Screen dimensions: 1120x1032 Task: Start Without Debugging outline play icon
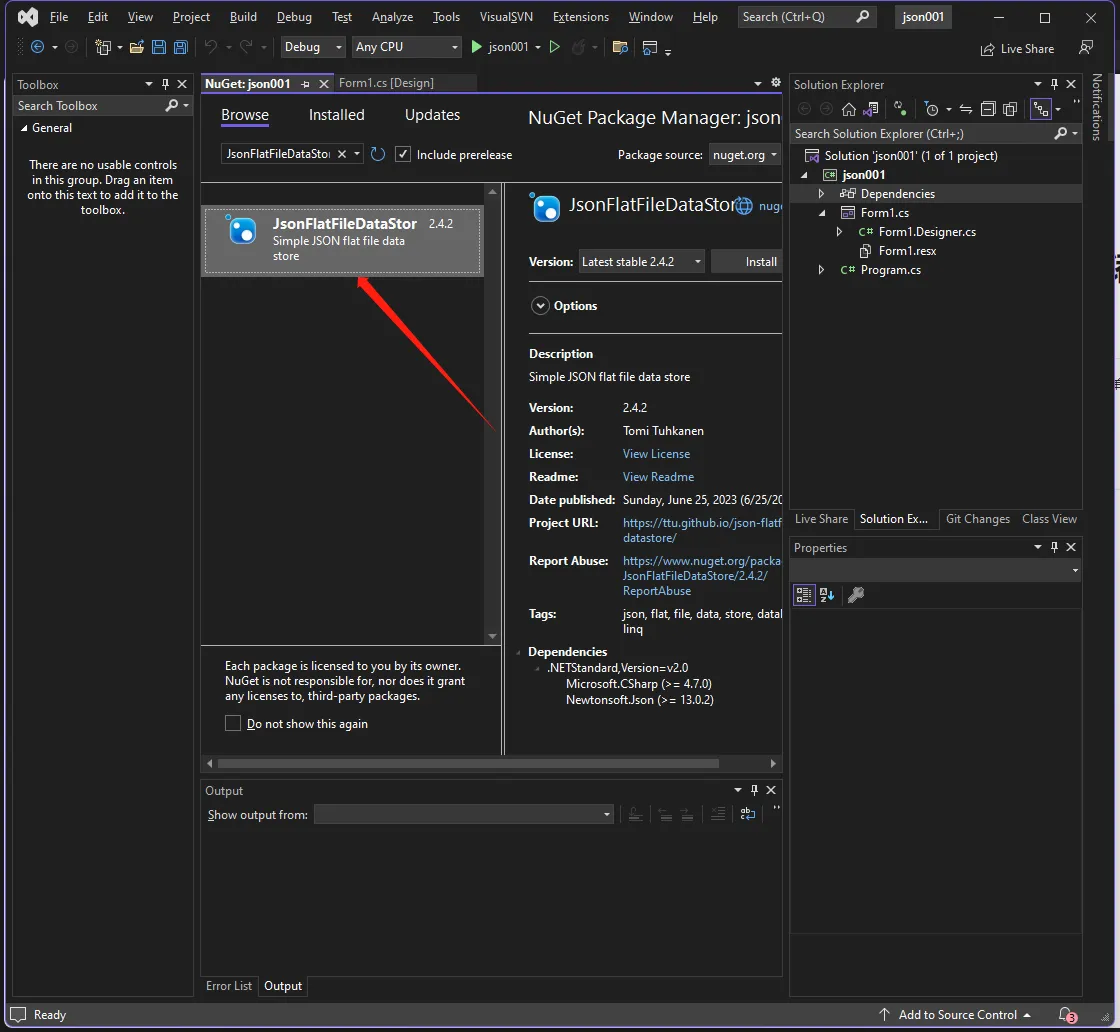554,47
